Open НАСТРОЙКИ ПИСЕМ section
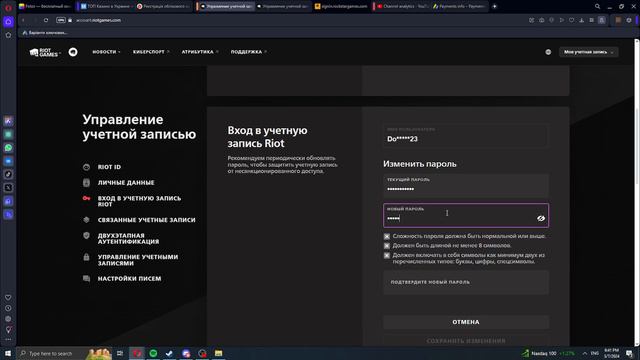This screenshot has width=640, height=360. point(129,278)
